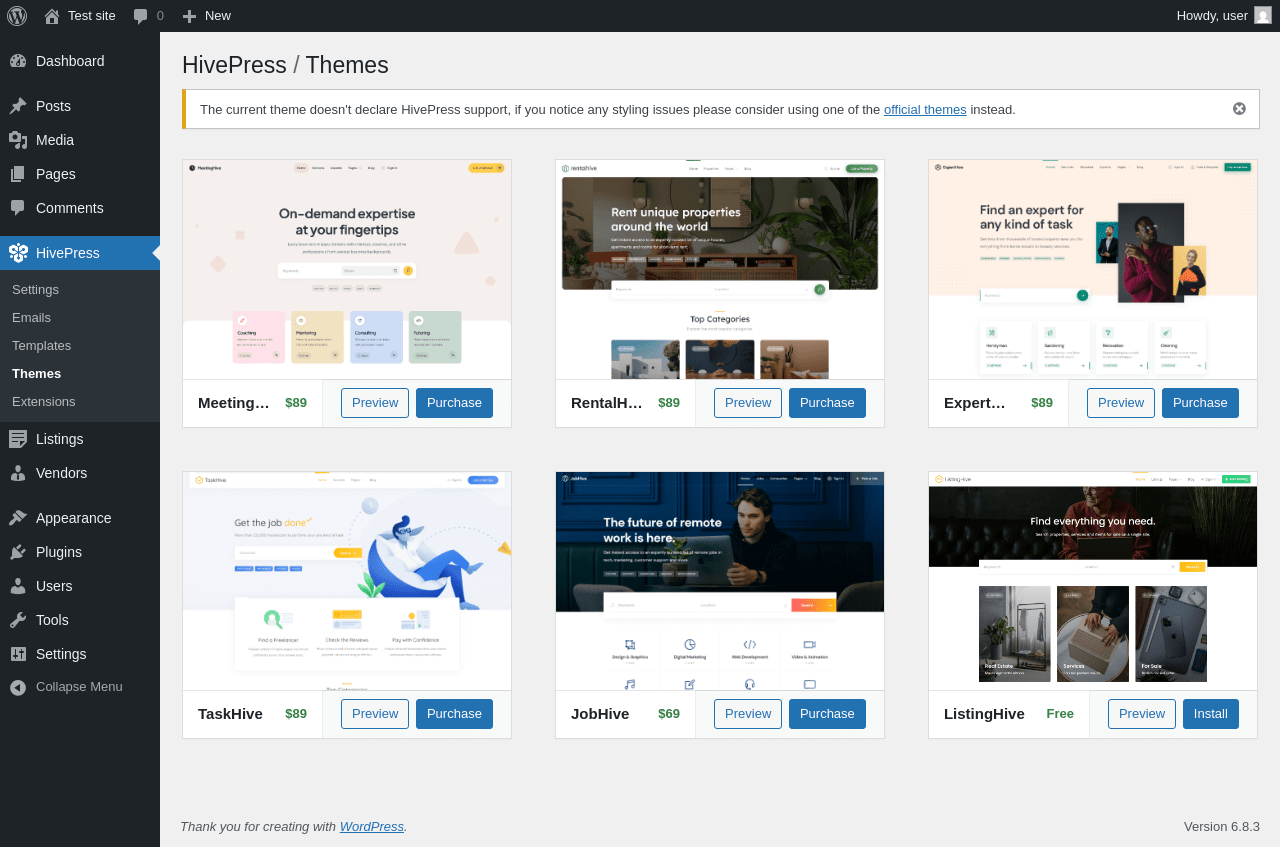Click the ListingHive theme screenshot
The width and height of the screenshot is (1280, 847).
(1093, 581)
